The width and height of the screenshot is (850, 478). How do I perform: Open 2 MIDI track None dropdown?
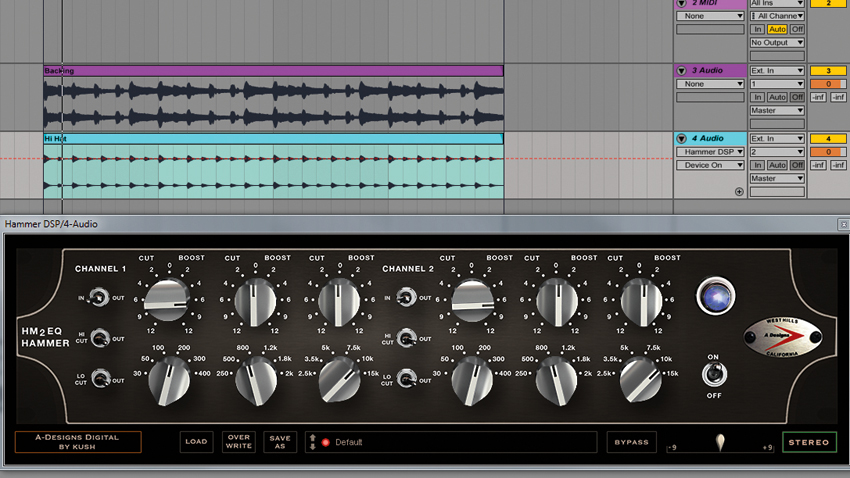(710, 16)
